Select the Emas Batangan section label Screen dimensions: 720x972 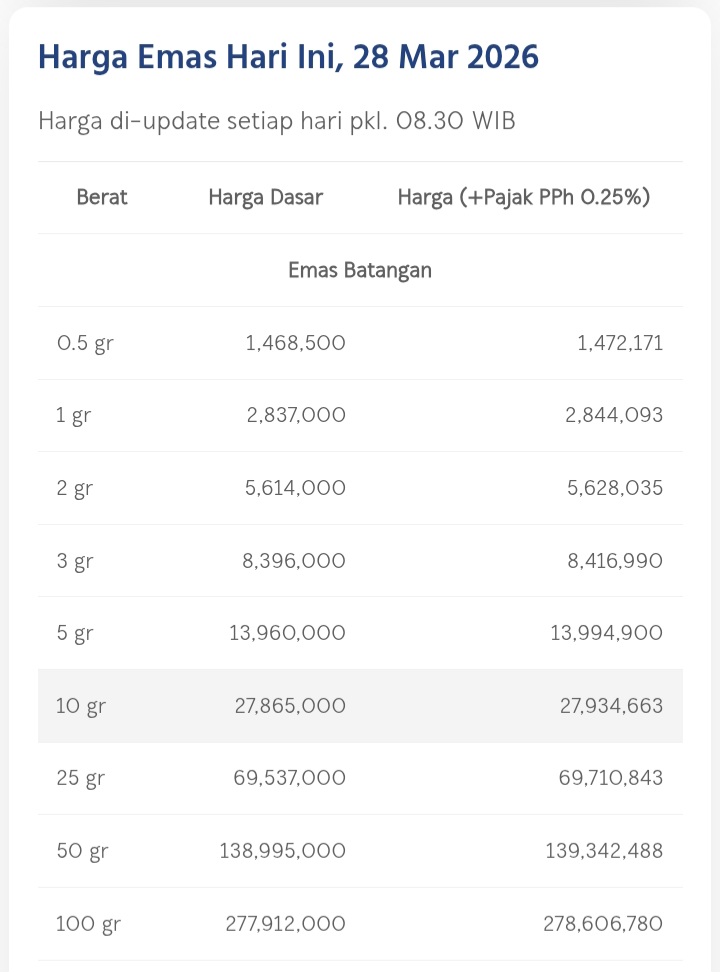360,270
